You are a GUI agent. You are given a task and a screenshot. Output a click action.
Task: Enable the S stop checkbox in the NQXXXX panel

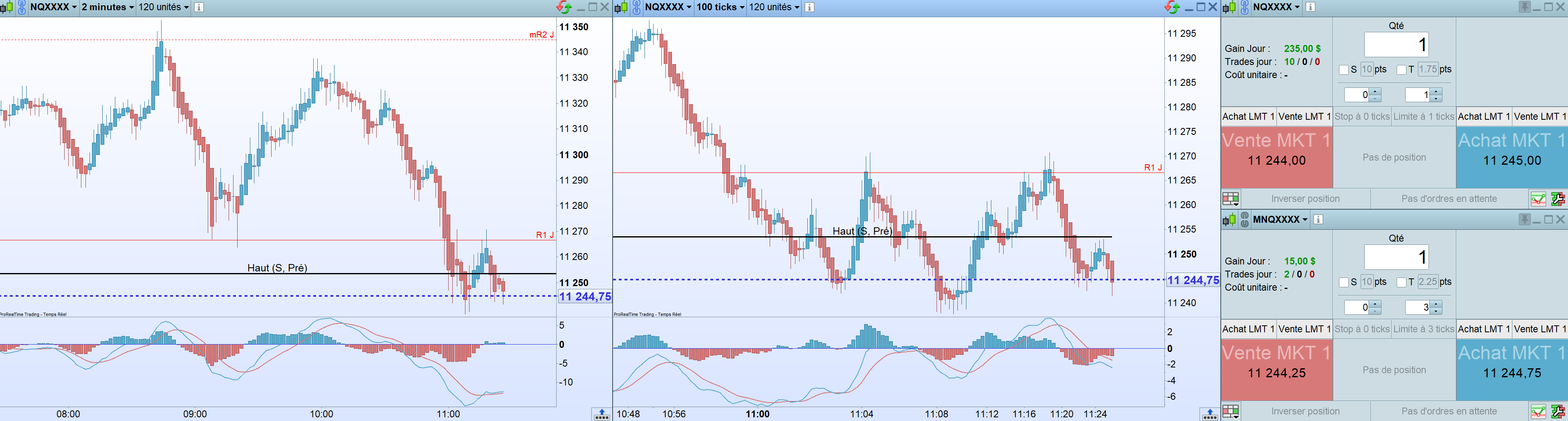tap(1344, 70)
